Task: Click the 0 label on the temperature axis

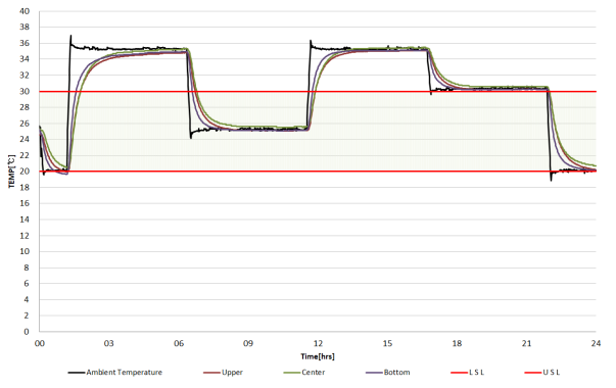Action: (26, 331)
